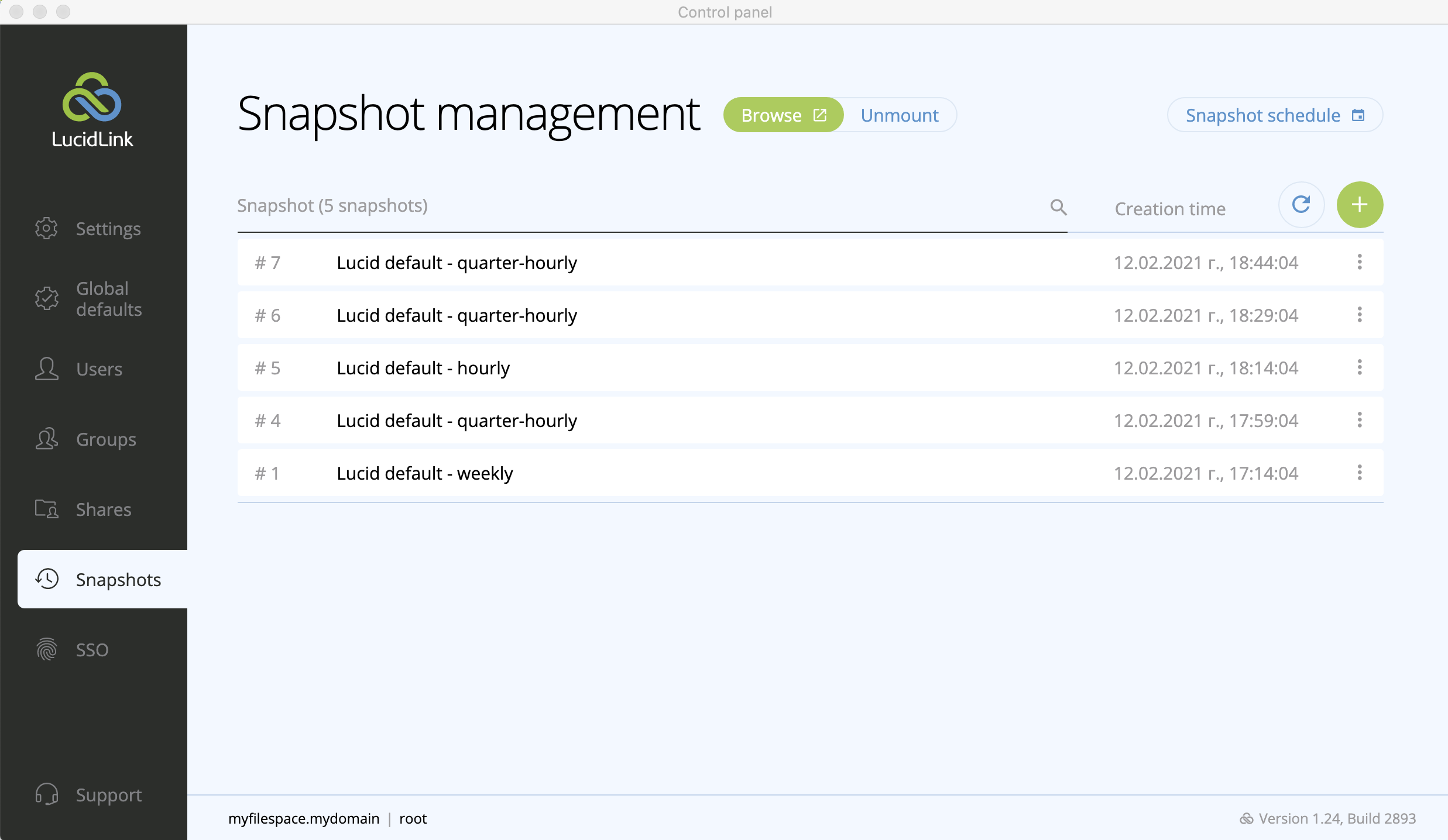Click Browse to explore snapshots
The width and height of the screenshot is (1448, 840).
[x=783, y=115]
